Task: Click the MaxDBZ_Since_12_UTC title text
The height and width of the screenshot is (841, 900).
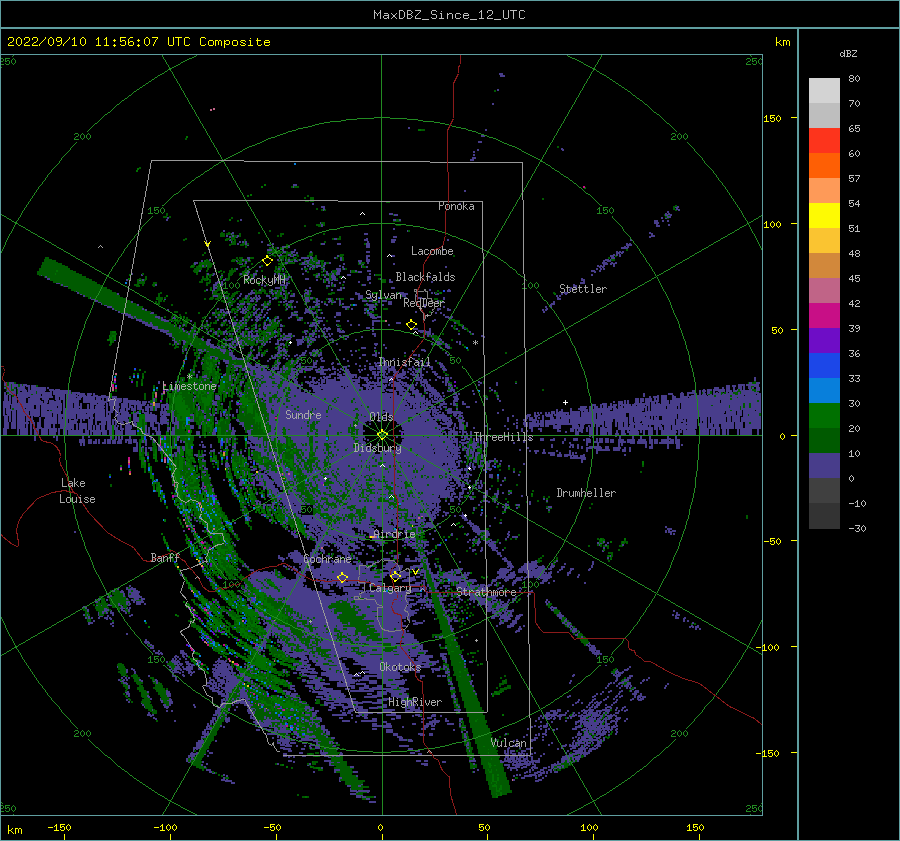Action: pyautogui.click(x=449, y=15)
